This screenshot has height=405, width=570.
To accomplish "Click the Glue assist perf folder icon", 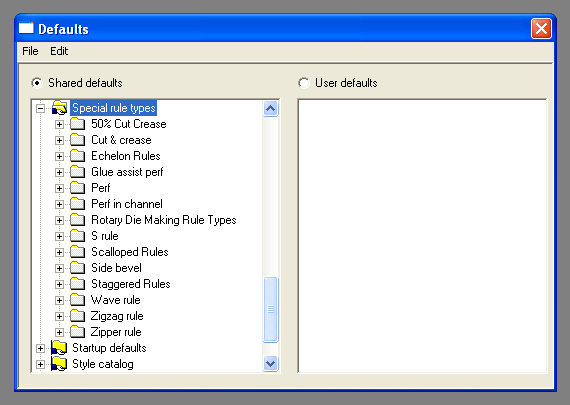I will 77,172.
